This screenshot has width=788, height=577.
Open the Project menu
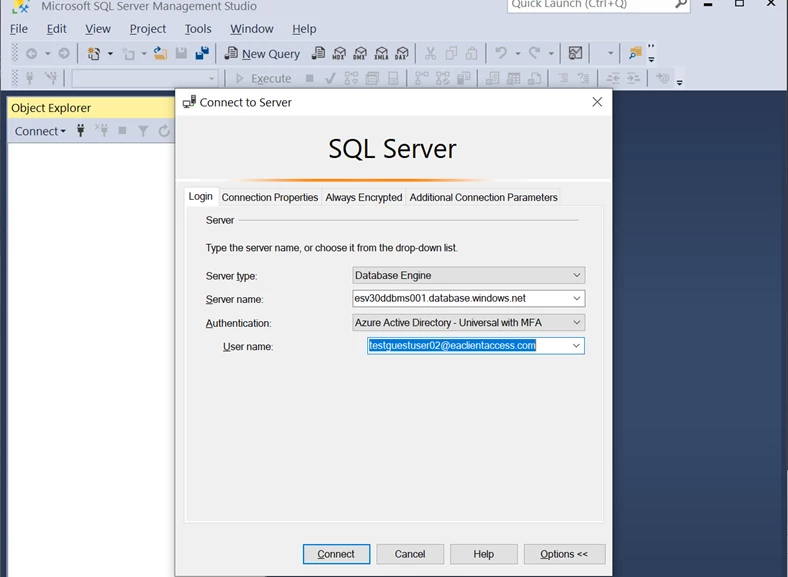pyautogui.click(x=148, y=29)
